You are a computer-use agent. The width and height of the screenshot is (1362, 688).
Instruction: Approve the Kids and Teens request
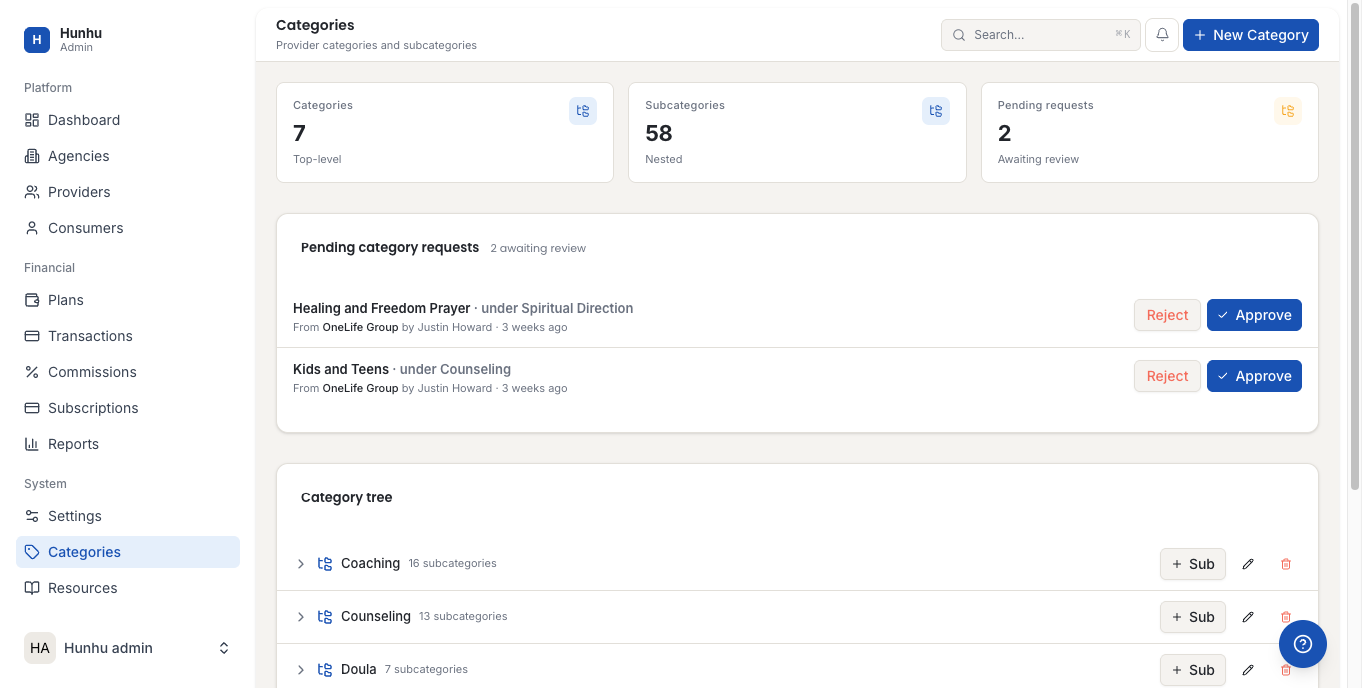pyautogui.click(x=1254, y=376)
